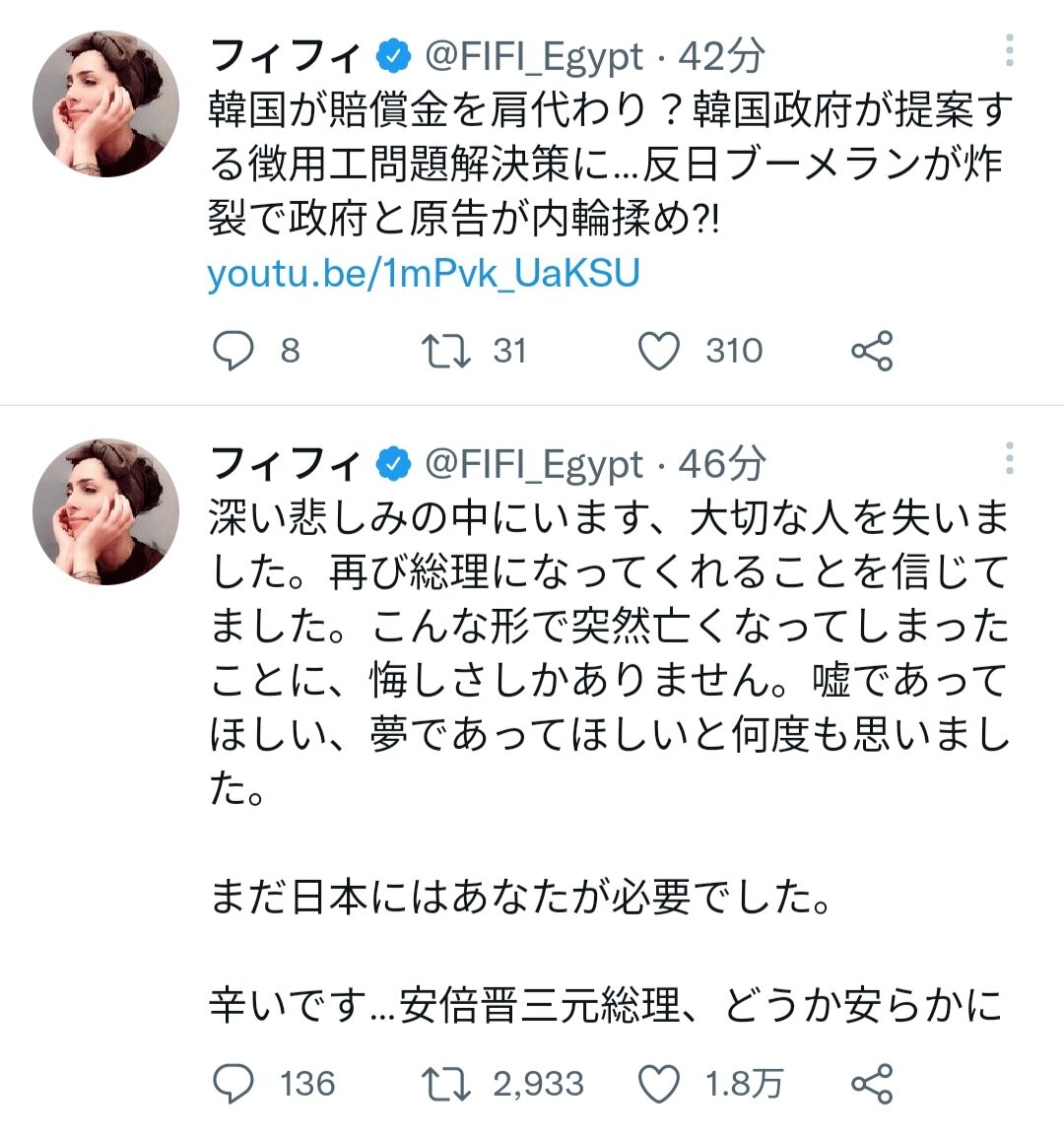This screenshot has width=1064, height=1140.
Task: Open @FIFI_Egypt handle in second tweet
Action: (534, 465)
